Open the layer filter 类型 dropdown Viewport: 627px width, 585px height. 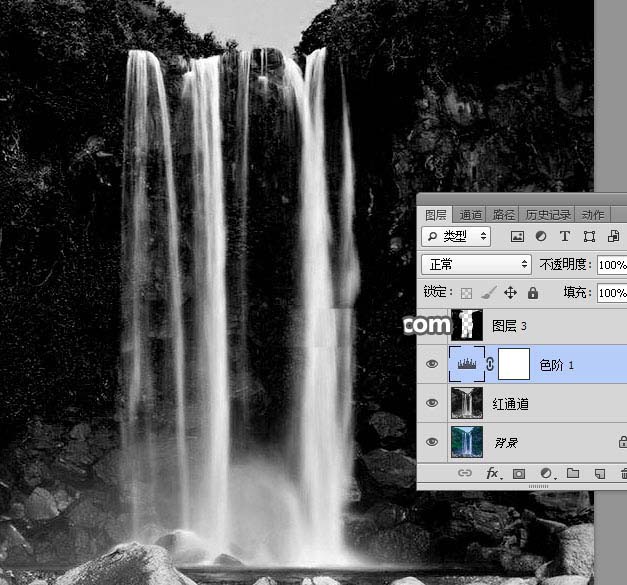tap(457, 237)
